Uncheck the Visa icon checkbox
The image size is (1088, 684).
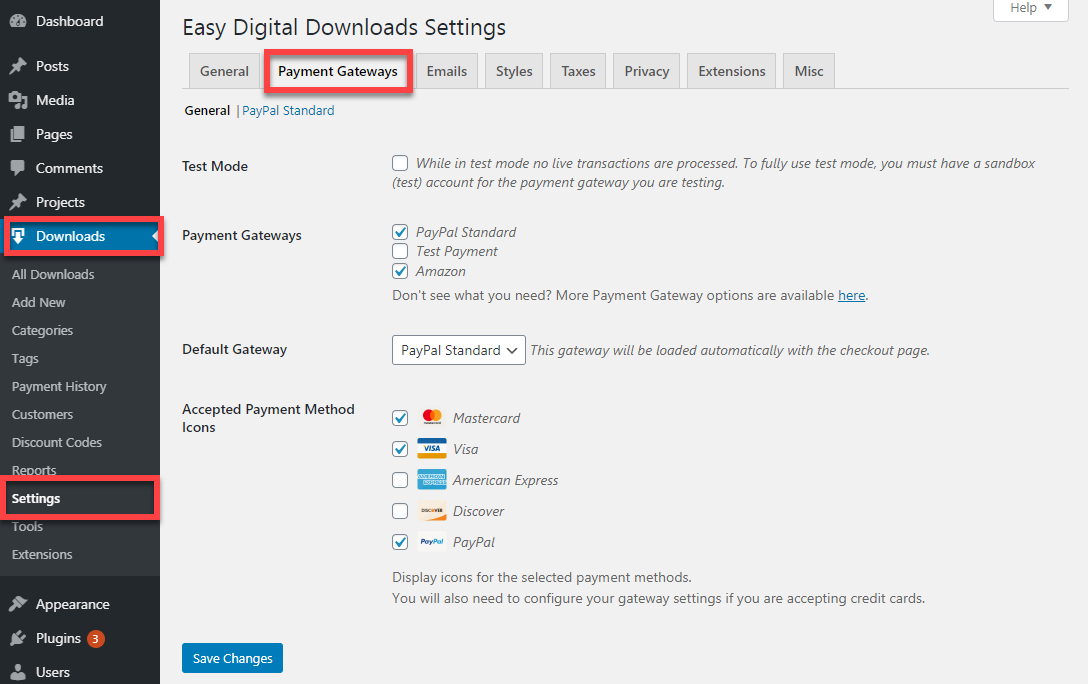[400, 449]
